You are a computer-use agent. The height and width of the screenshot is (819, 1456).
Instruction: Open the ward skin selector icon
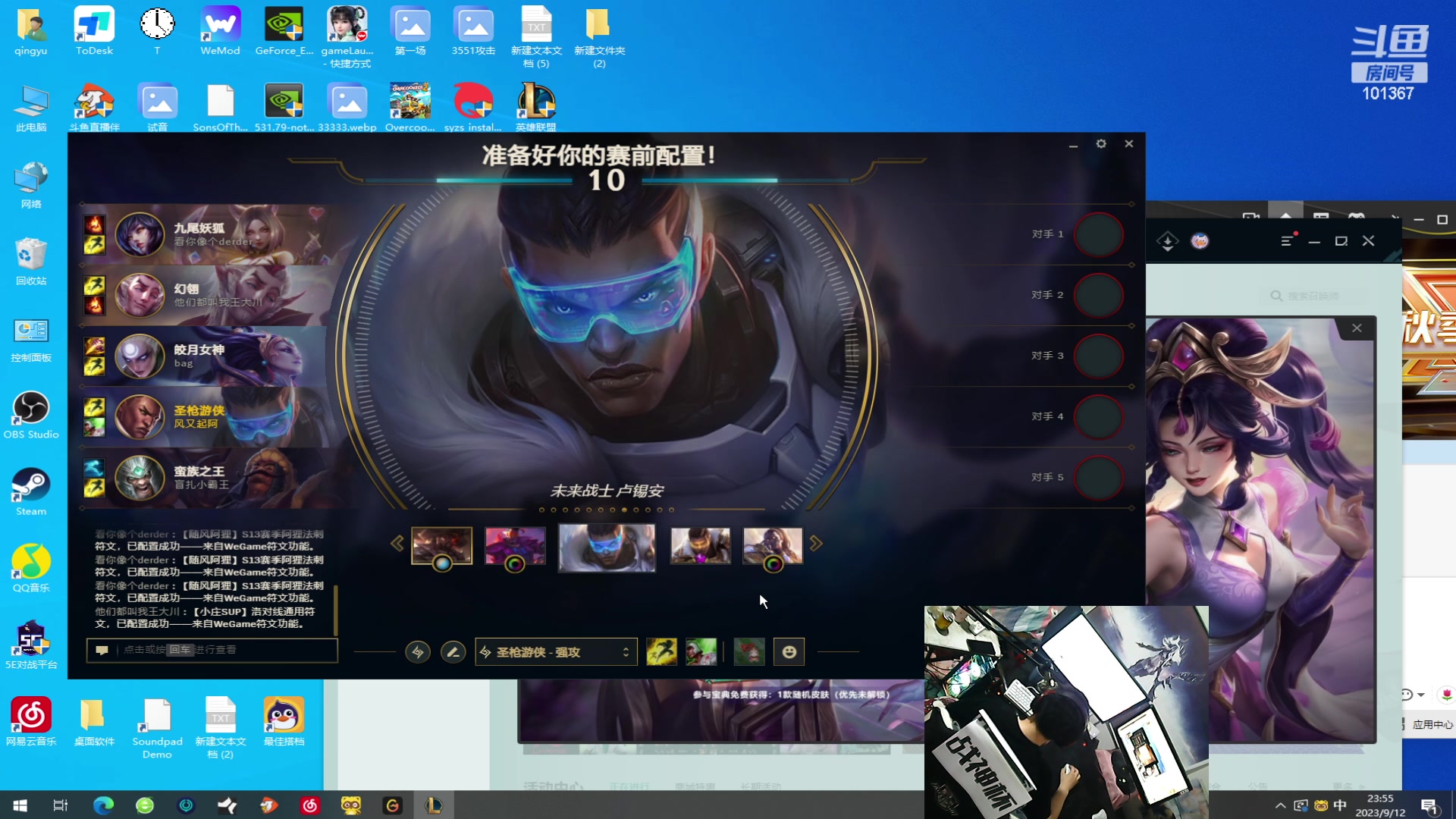click(749, 652)
